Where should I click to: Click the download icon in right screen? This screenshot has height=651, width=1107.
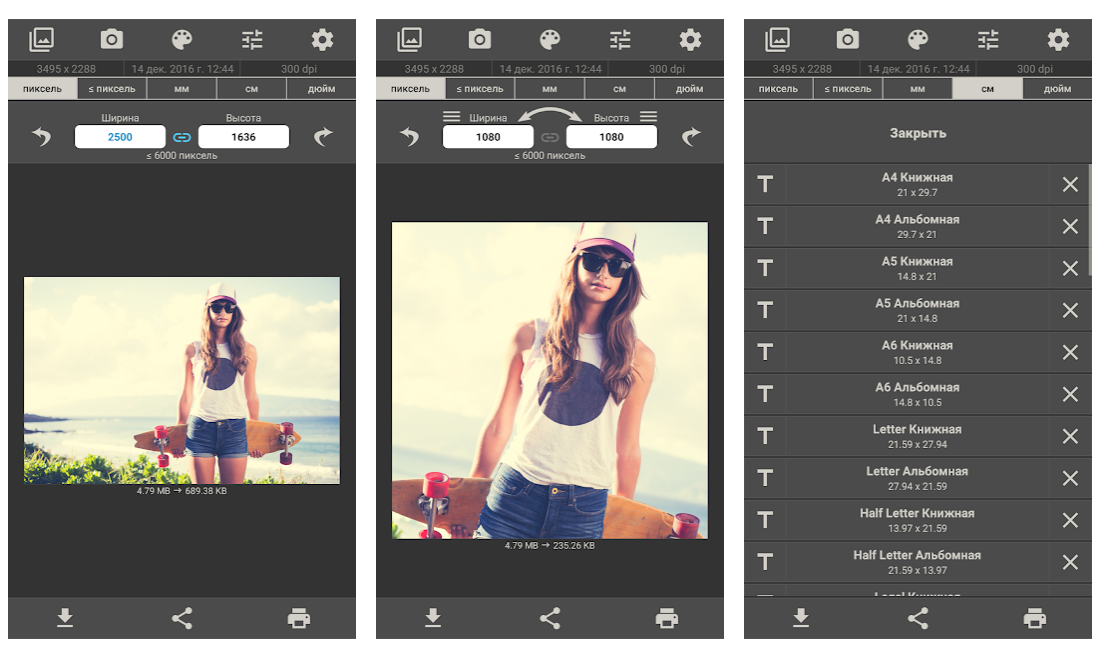(x=801, y=618)
